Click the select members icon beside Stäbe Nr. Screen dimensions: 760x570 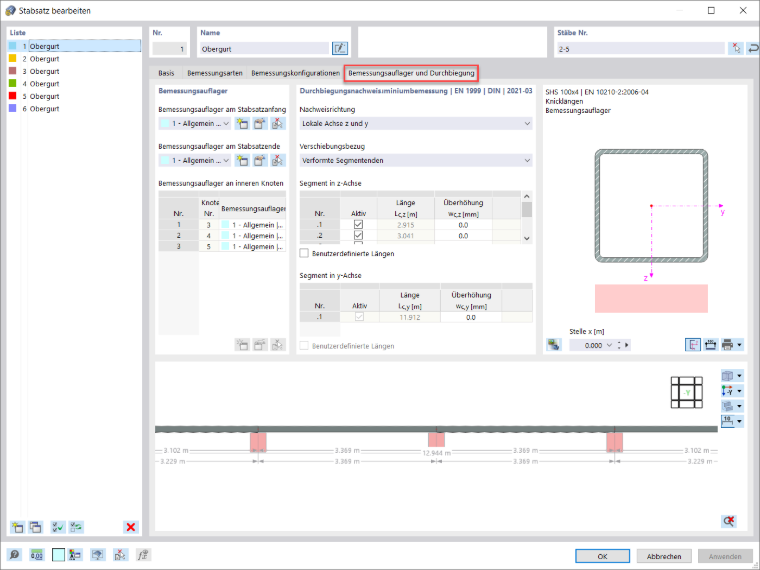tap(736, 48)
